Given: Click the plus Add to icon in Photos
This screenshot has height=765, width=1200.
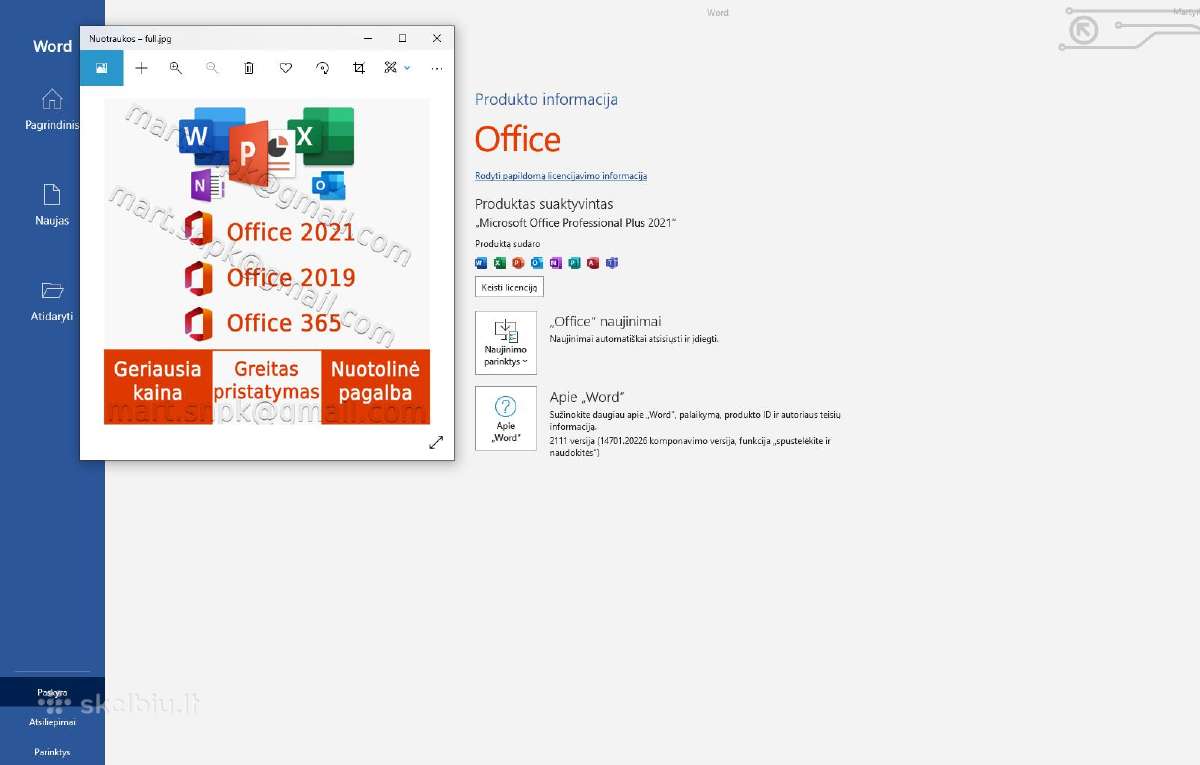Looking at the screenshot, I should click(141, 68).
